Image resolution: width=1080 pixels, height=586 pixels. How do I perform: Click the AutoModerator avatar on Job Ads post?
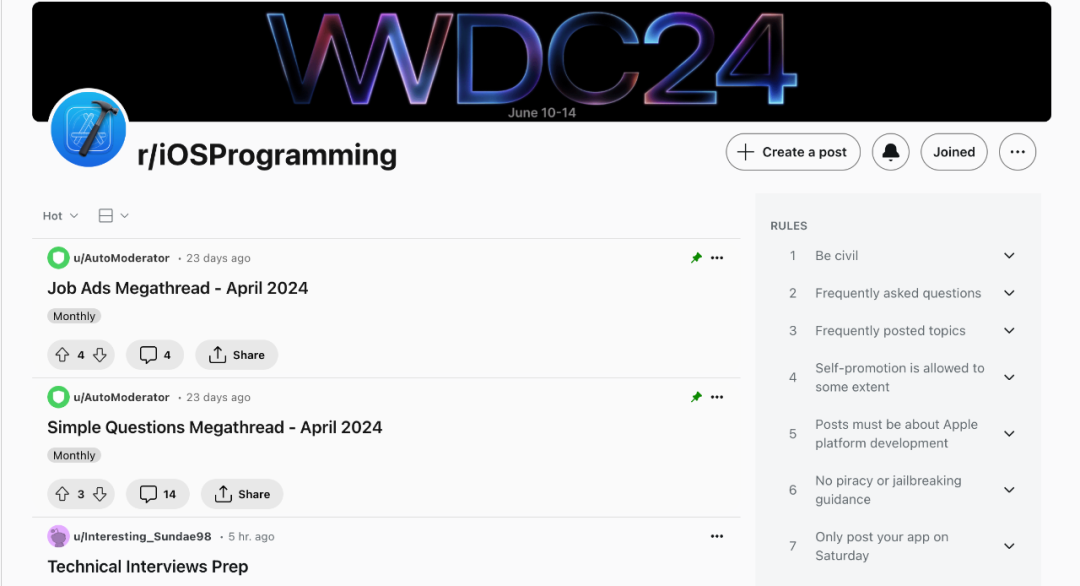pyautogui.click(x=59, y=258)
